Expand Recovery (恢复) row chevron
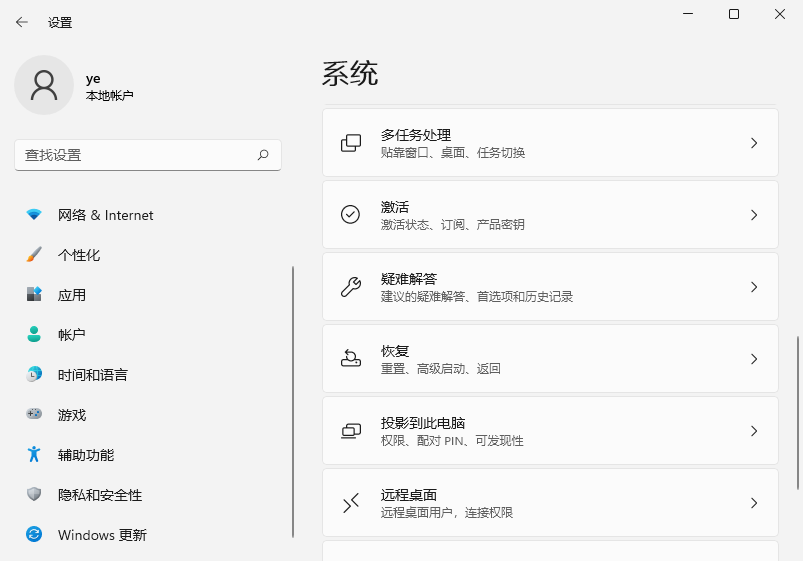The image size is (803, 561). [x=754, y=359]
